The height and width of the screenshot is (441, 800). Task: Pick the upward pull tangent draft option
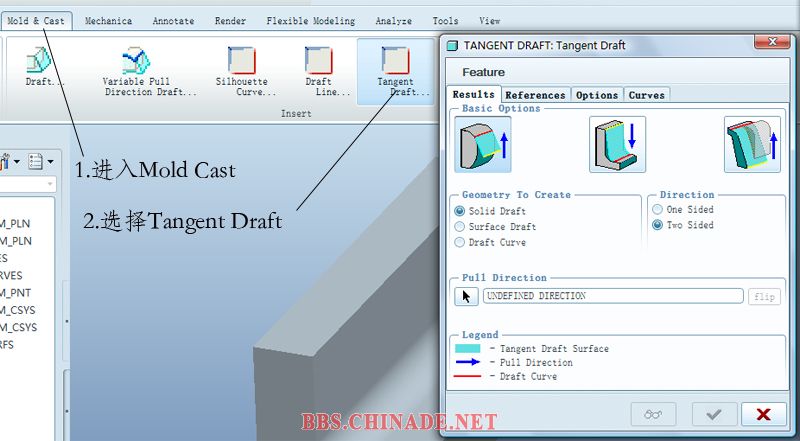483,144
